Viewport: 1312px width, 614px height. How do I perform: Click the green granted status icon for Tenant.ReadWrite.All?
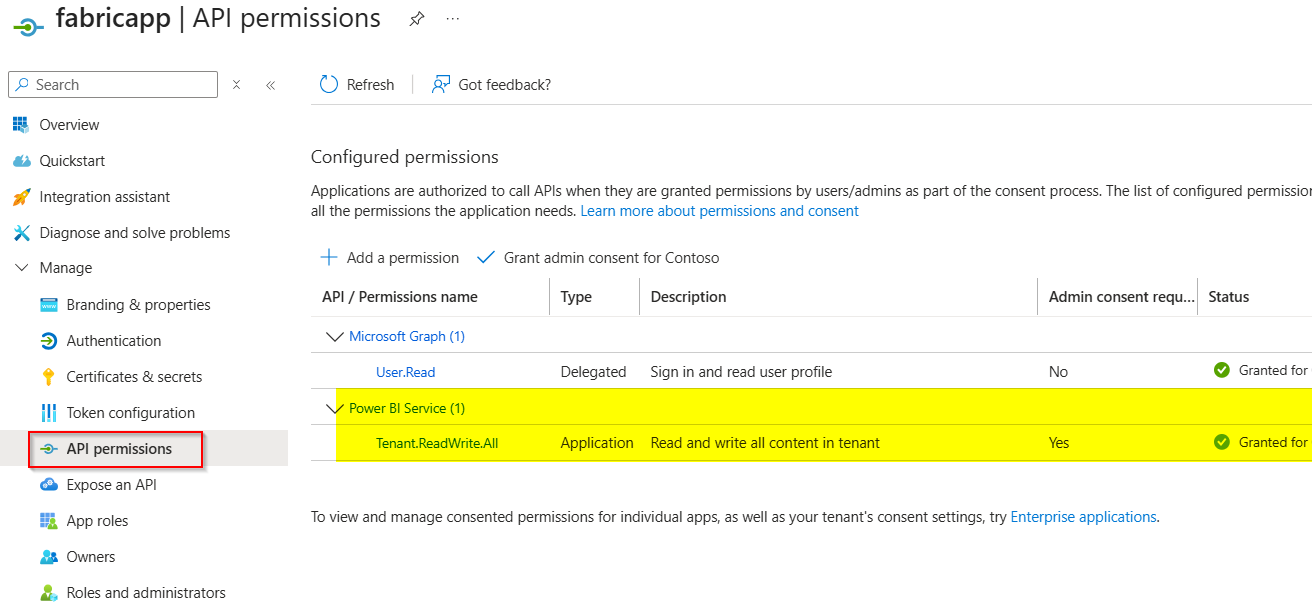tap(1221, 441)
